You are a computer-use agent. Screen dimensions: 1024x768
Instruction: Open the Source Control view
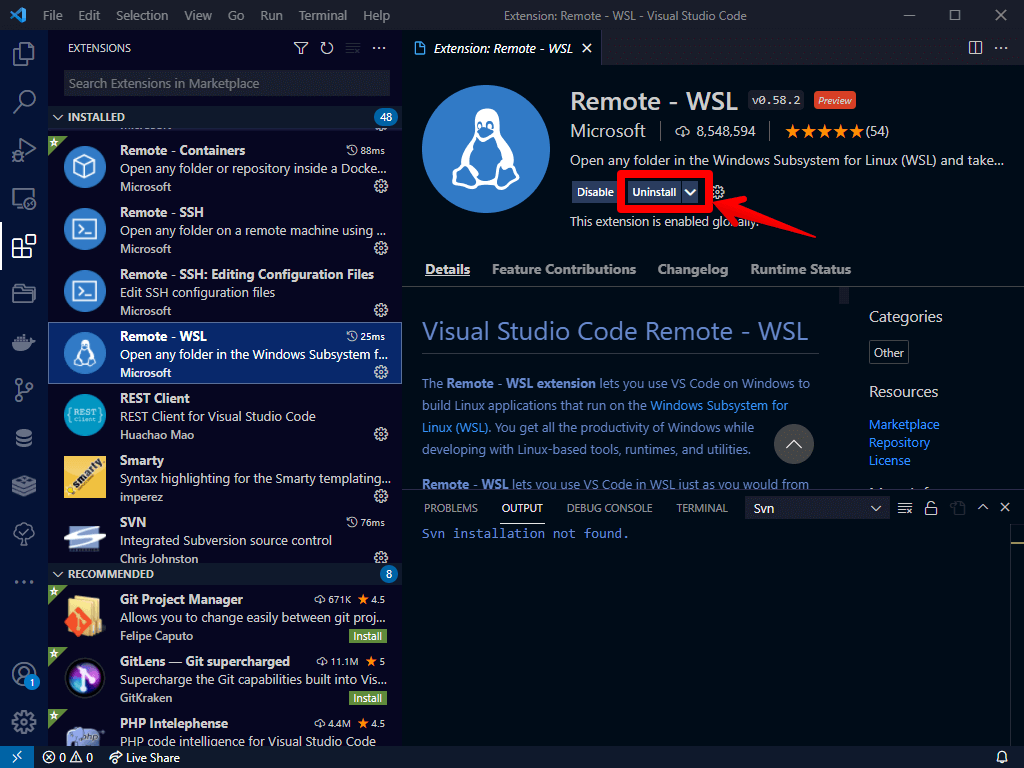click(24, 390)
